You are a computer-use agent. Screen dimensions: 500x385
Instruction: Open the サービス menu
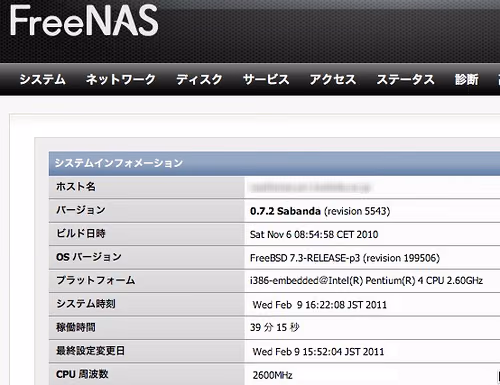coord(266,79)
